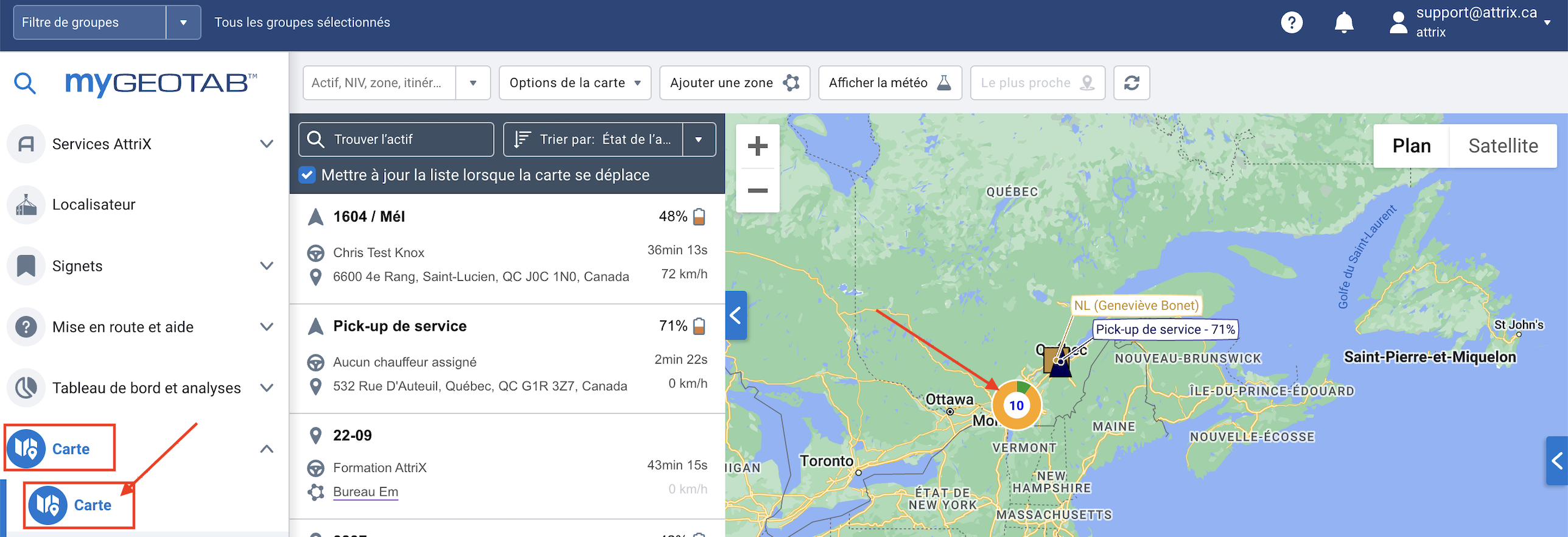Select the Plan map view
Screen dimensions: 1568x537
tap(1411, 146)
